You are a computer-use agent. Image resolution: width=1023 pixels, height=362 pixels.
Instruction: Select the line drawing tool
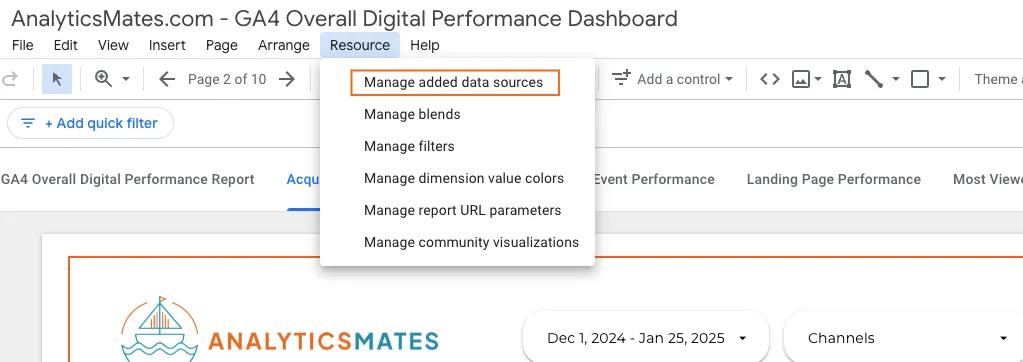click(x=874, y=80)
